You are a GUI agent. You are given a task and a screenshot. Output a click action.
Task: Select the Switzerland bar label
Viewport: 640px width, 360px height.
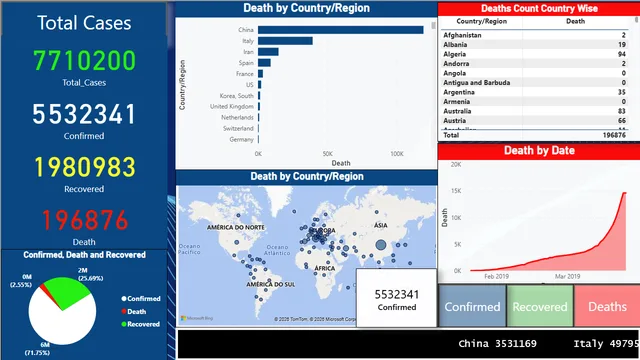click(x=238, y=129)
